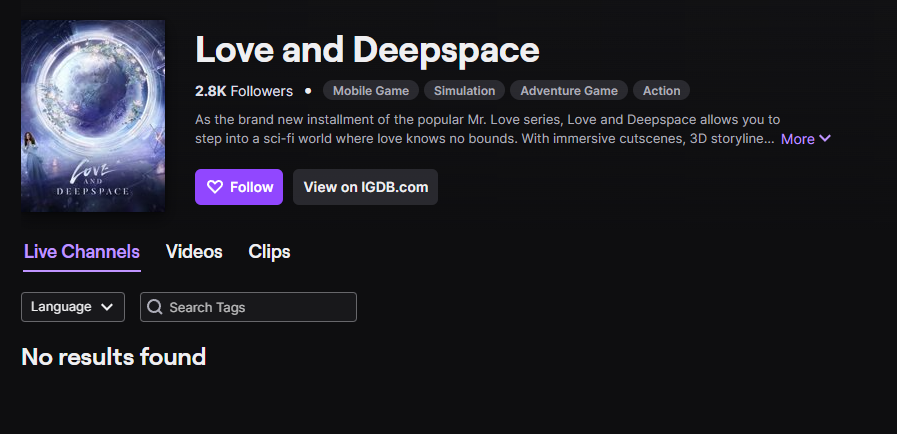Click the No results found message
The height and width of the screenshot is (434, 897).
point(113,357)
